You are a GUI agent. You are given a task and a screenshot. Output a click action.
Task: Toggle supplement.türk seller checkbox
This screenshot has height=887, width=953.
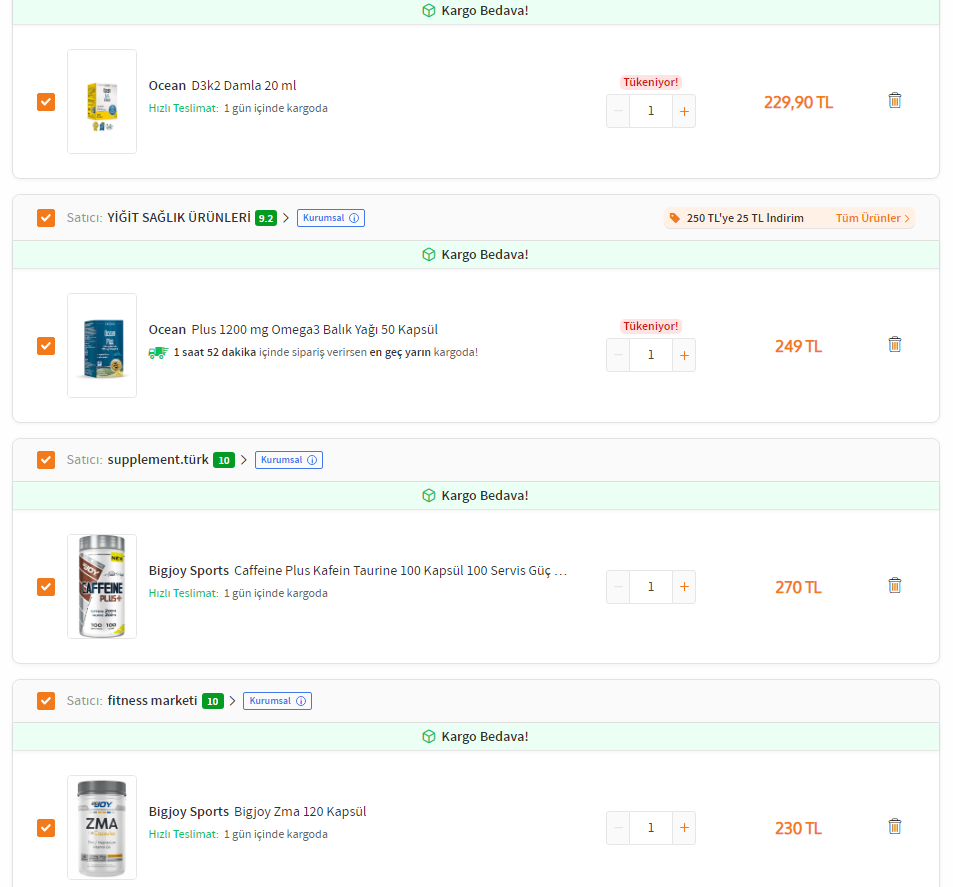[x=46, y=460]
